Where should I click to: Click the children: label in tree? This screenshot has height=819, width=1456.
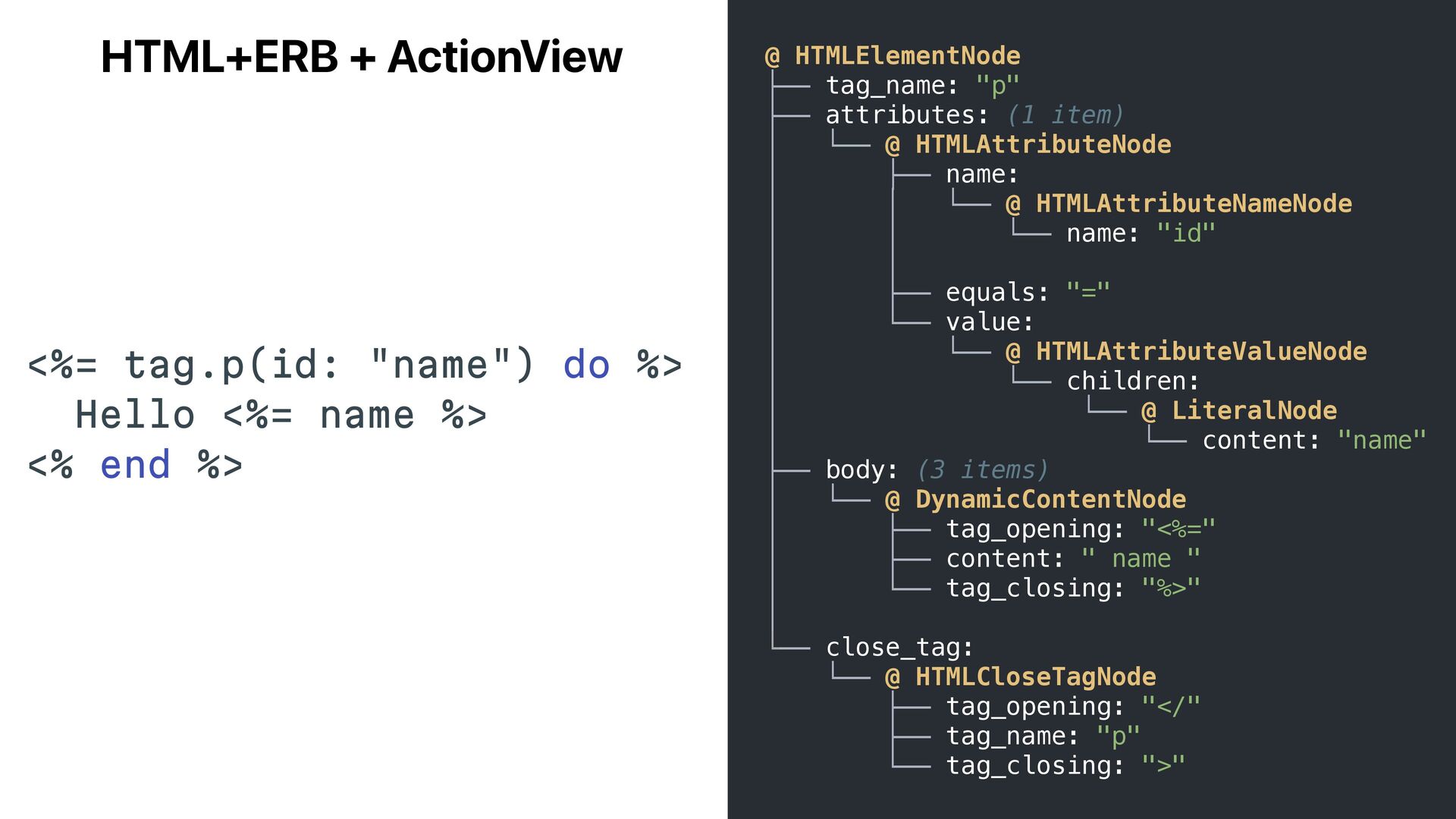[1132, 381]
